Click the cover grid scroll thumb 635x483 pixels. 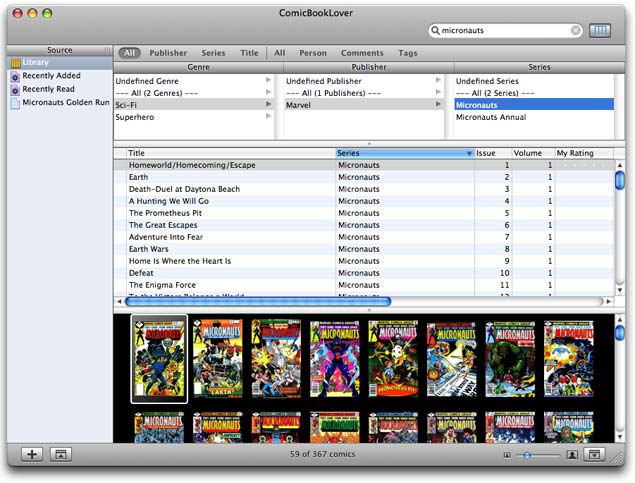click(x=619, y=333)
